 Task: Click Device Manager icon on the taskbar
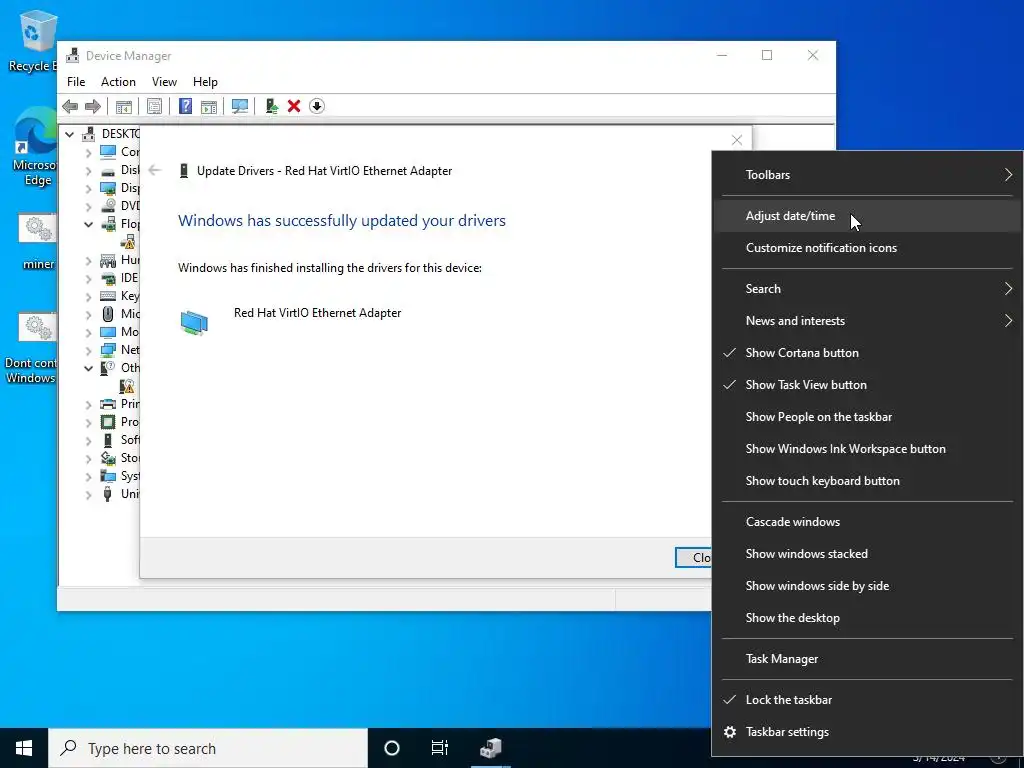click(490, 748)
